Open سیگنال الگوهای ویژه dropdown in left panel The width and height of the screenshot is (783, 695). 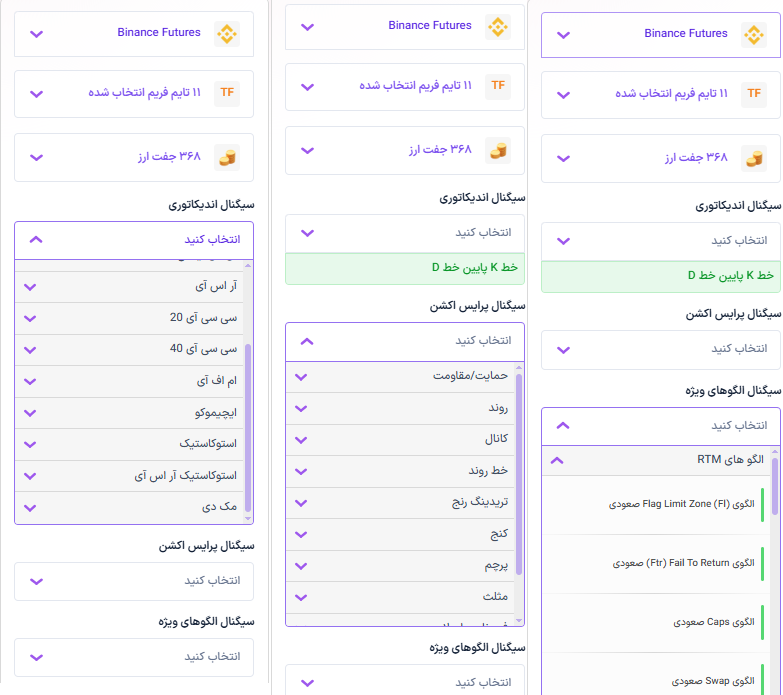click(x=134, y=657)
